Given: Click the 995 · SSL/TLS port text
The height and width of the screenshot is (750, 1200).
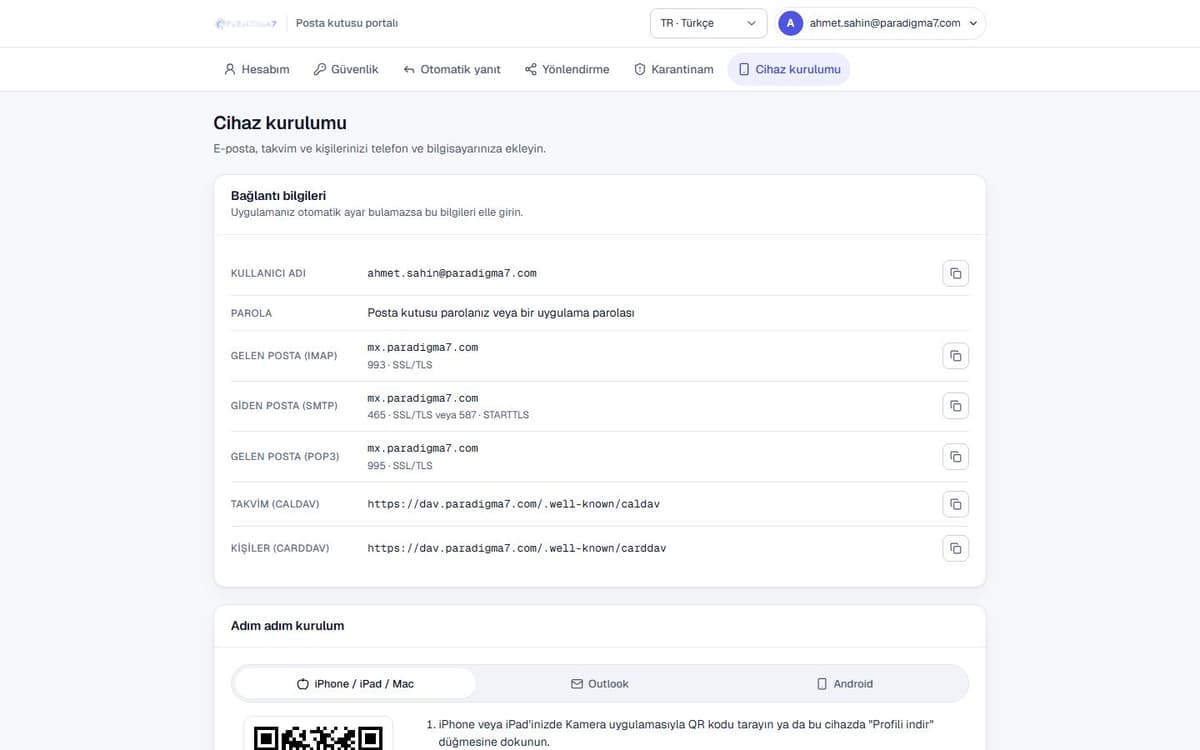Looking at the screenshot, I should coord(400,466).
